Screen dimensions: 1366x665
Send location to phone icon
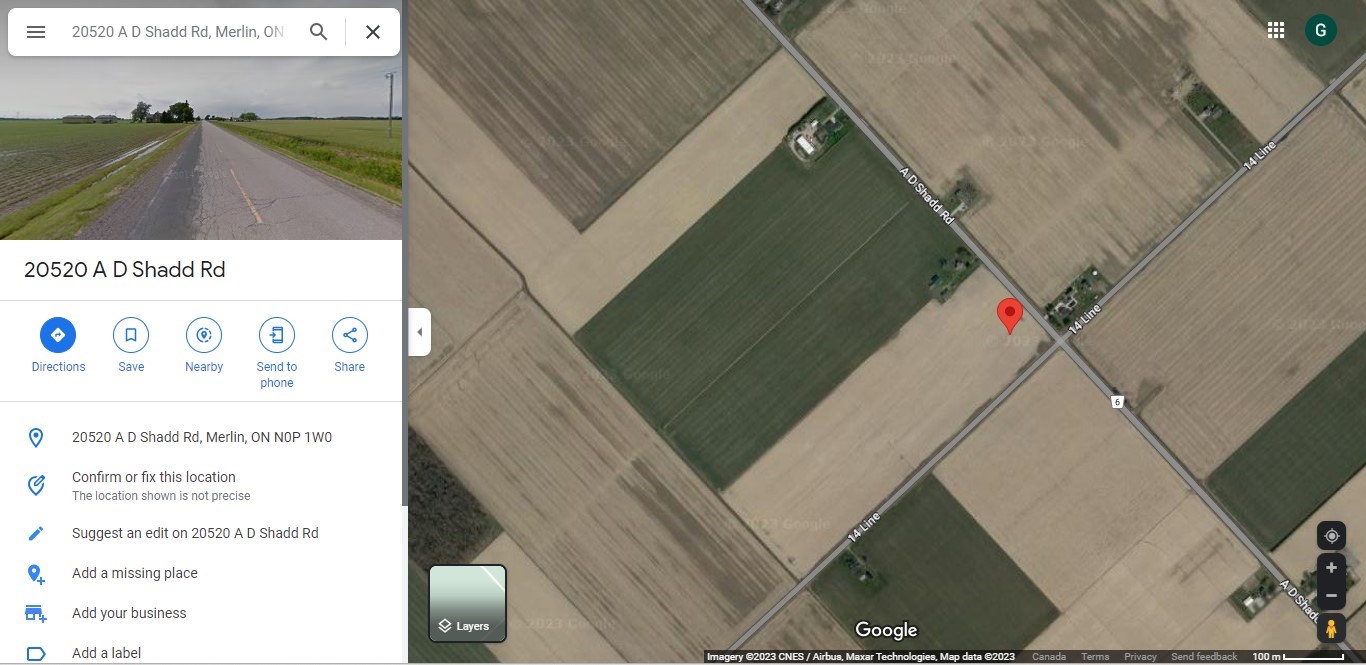pos(277,353)
